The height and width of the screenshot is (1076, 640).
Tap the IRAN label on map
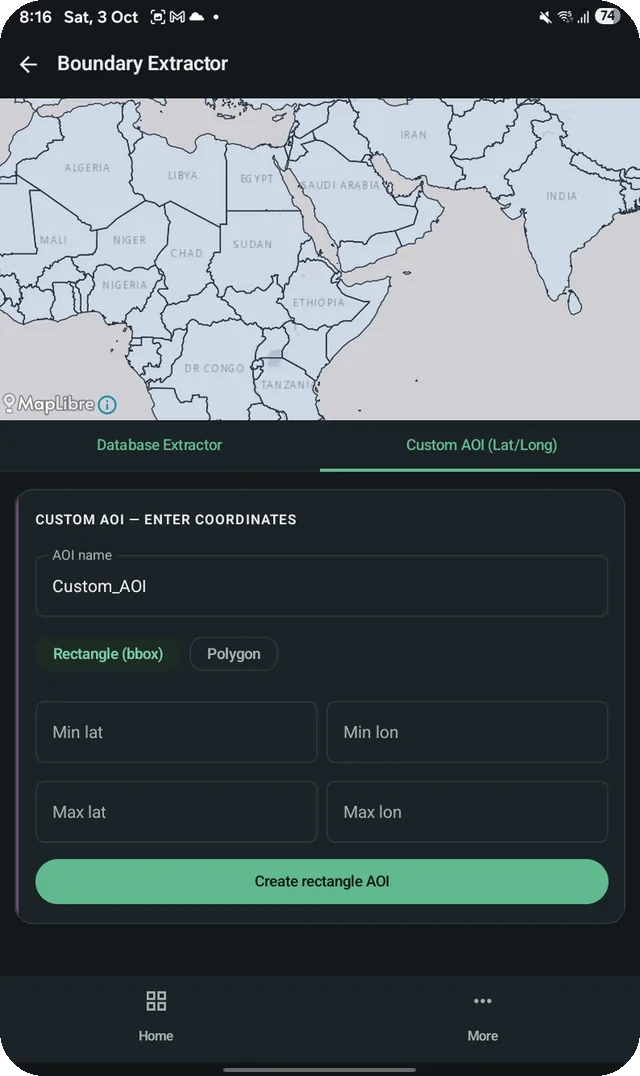coord(414,135)
